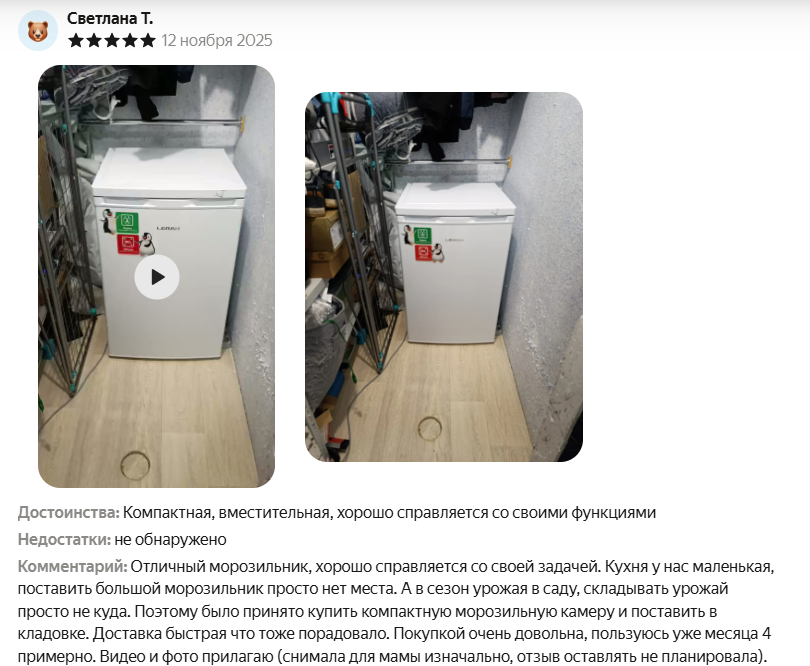Click the penguin sticker in the video preview
Image resolution: width=810 pixels, height=666 pixels.
tap(108, 222)
